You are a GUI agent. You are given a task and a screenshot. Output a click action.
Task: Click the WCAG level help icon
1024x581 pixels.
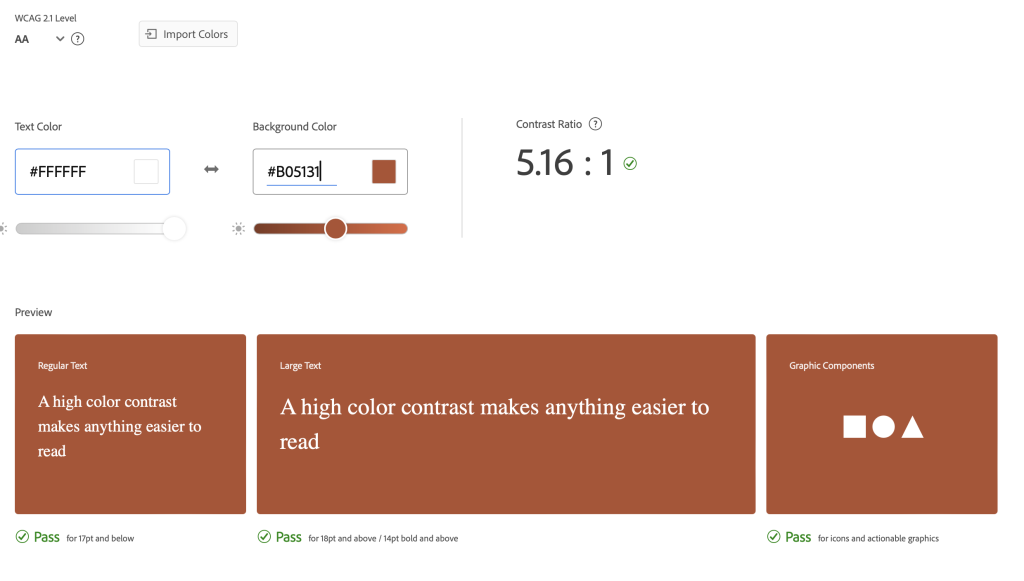pyautogui.click(x=78, y=39)
